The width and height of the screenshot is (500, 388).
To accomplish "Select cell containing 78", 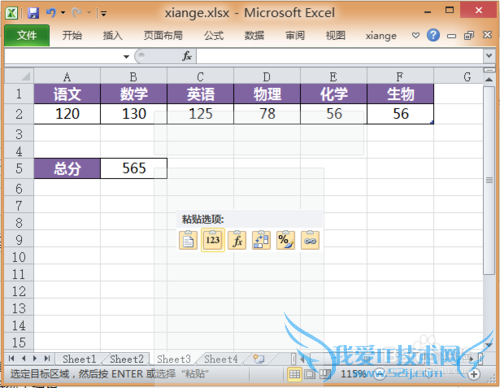I will click(x=267, y=114).
